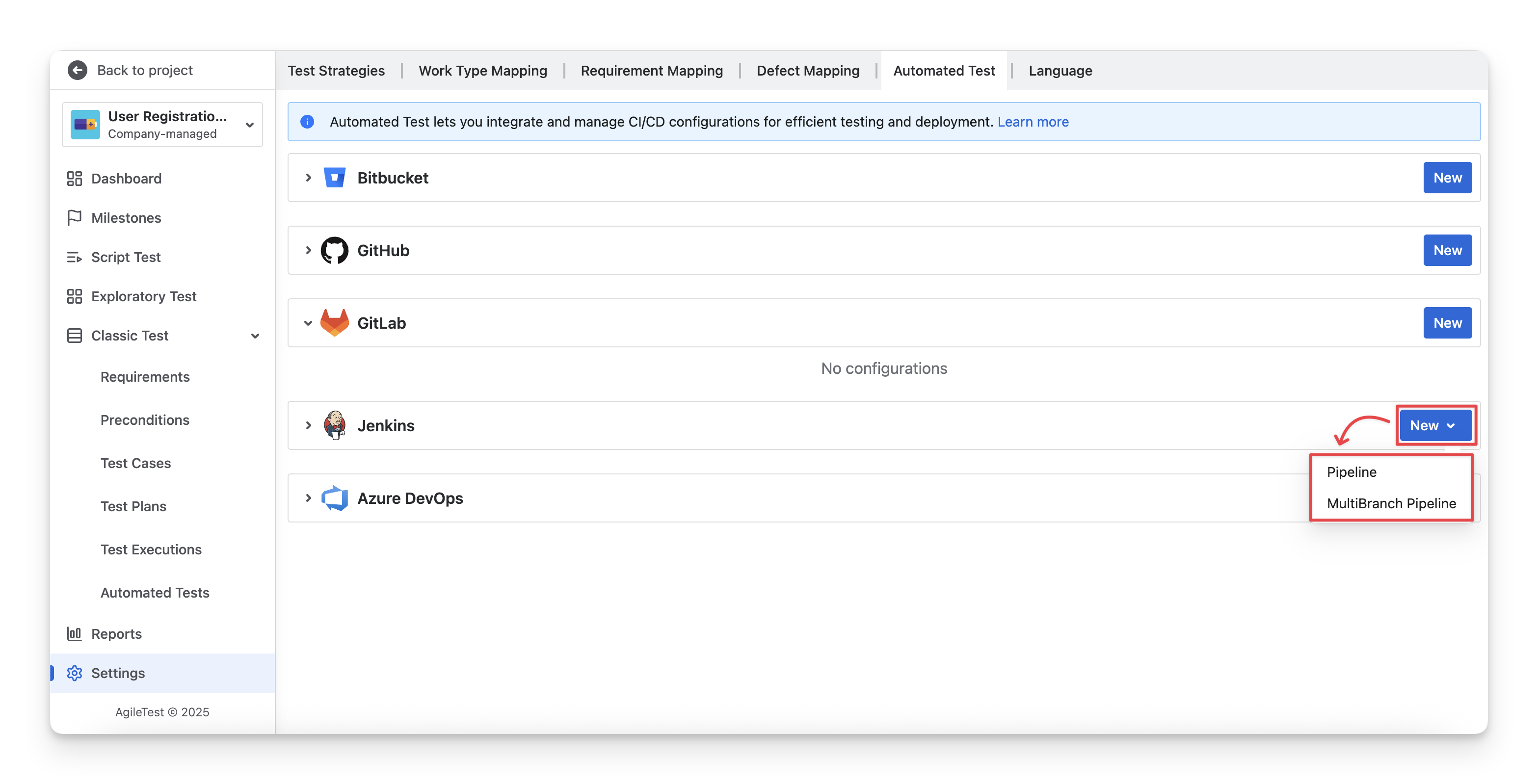The image size is (1538, 784).
Task: Click New button for GitHub
Action: pyautogui.click(x=1447, y=251)
